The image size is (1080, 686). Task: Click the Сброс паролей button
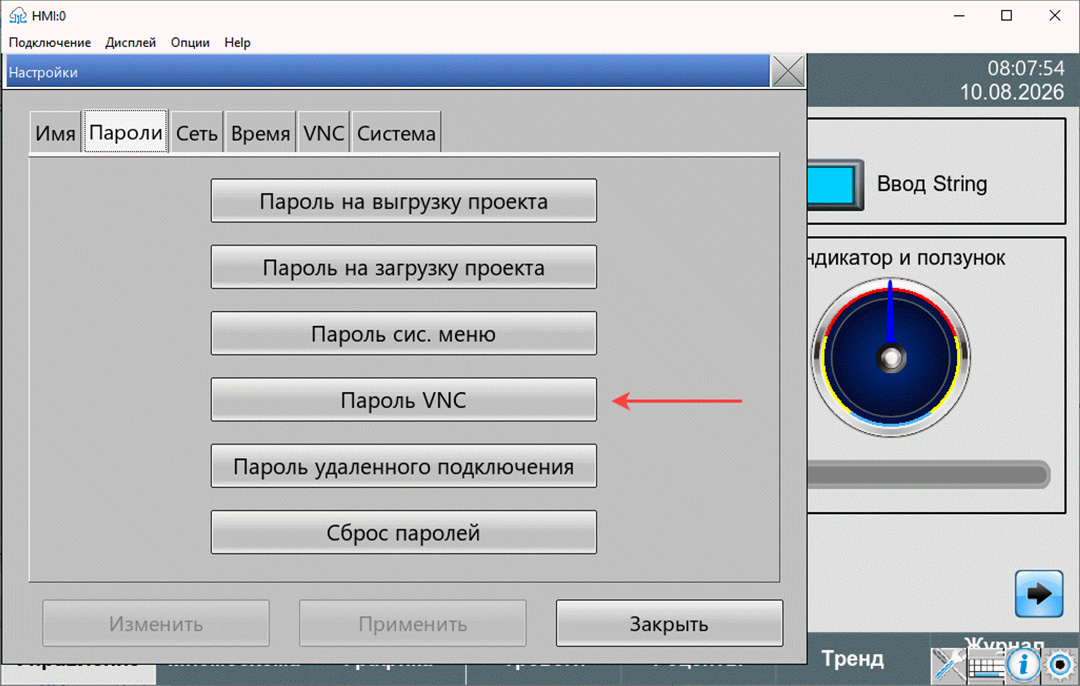point(404,532)
